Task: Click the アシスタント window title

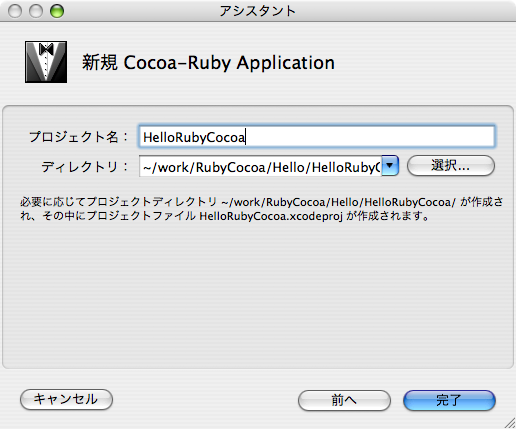Action: click(258, 11)
